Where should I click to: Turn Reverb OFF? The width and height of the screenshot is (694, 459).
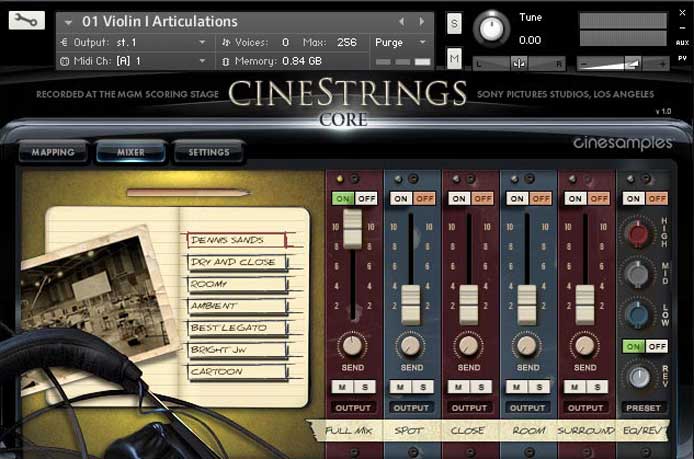(657, 346)
